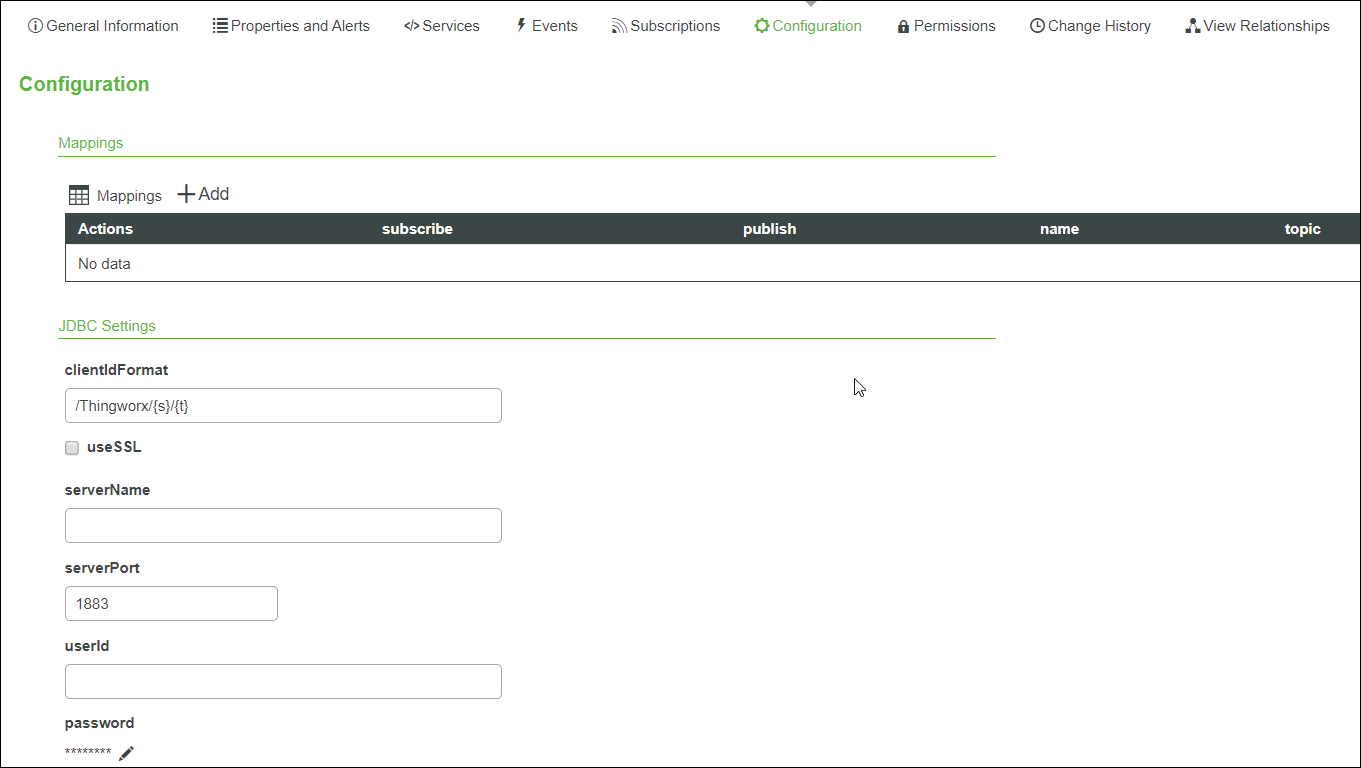Click the Mappings table grid icon
The width and height of the screenshot is (1361, 768).
pyautogui.click(x=79, y=195)
